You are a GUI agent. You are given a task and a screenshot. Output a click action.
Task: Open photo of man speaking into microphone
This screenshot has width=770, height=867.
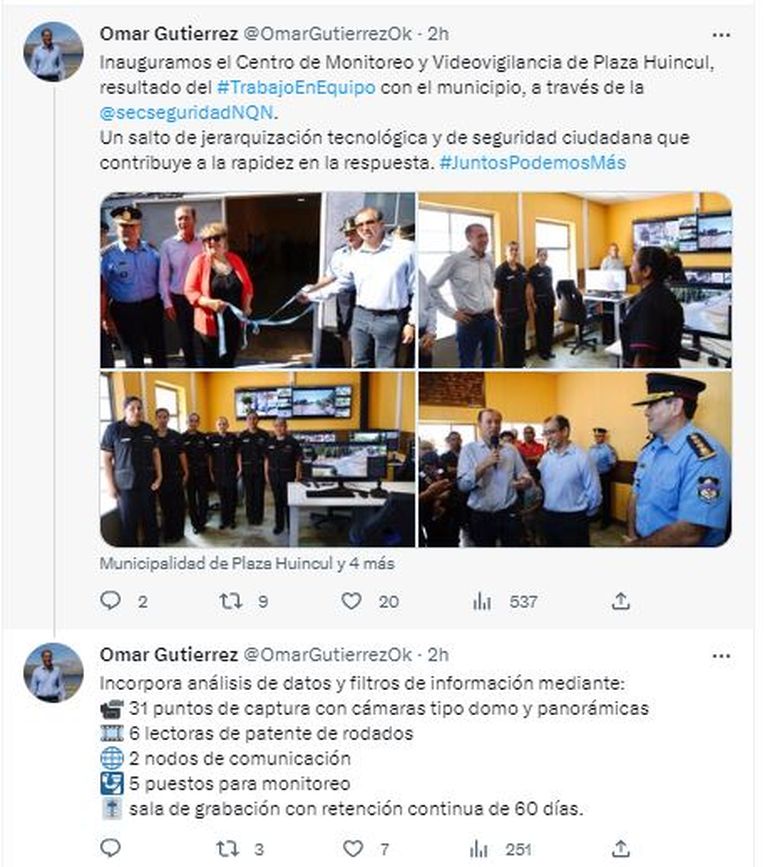(x=575, y=459)
